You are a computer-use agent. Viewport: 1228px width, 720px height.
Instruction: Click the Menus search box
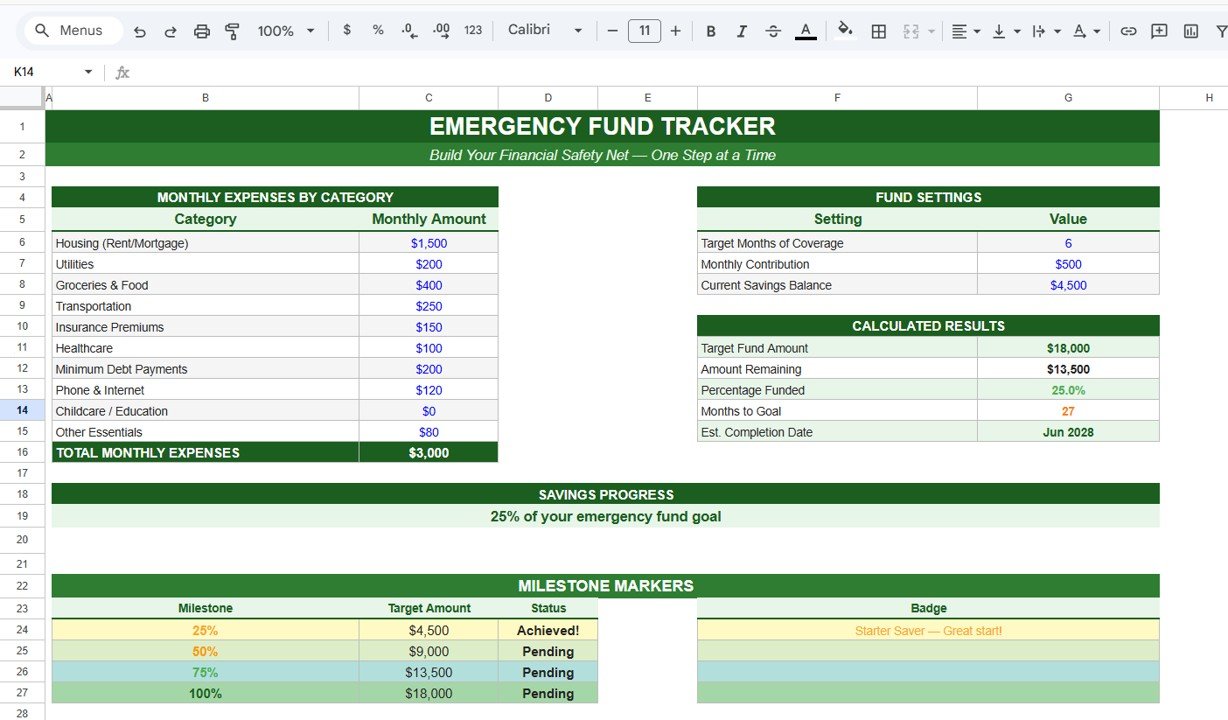pyautogui.click(x=72, y=31)
